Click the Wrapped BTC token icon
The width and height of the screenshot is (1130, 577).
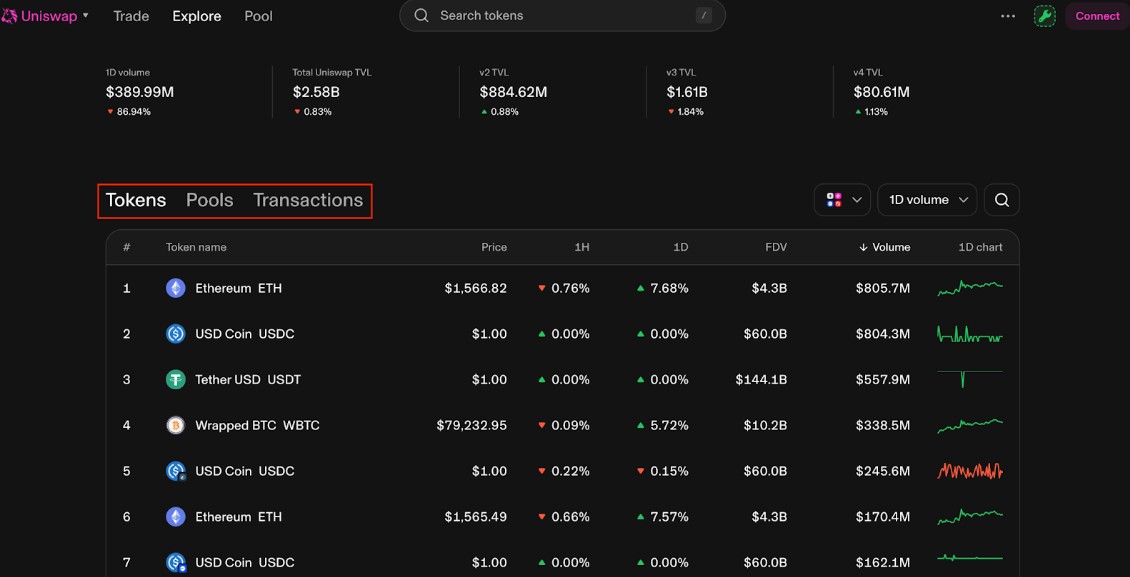[175, 425]
